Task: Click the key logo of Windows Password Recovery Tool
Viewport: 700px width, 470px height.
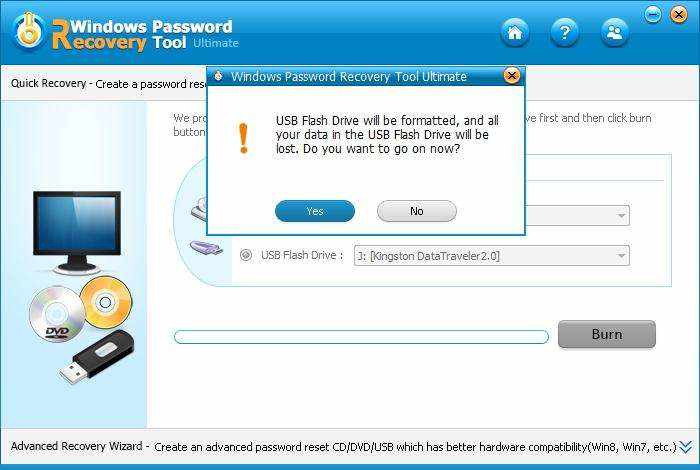Action: (29, 31)
